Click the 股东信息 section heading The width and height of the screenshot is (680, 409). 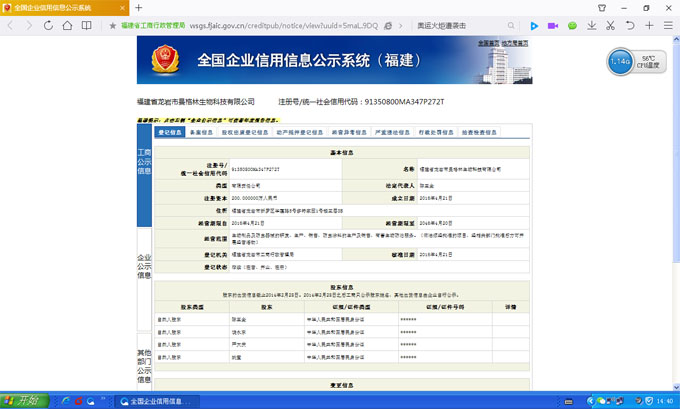342,287
